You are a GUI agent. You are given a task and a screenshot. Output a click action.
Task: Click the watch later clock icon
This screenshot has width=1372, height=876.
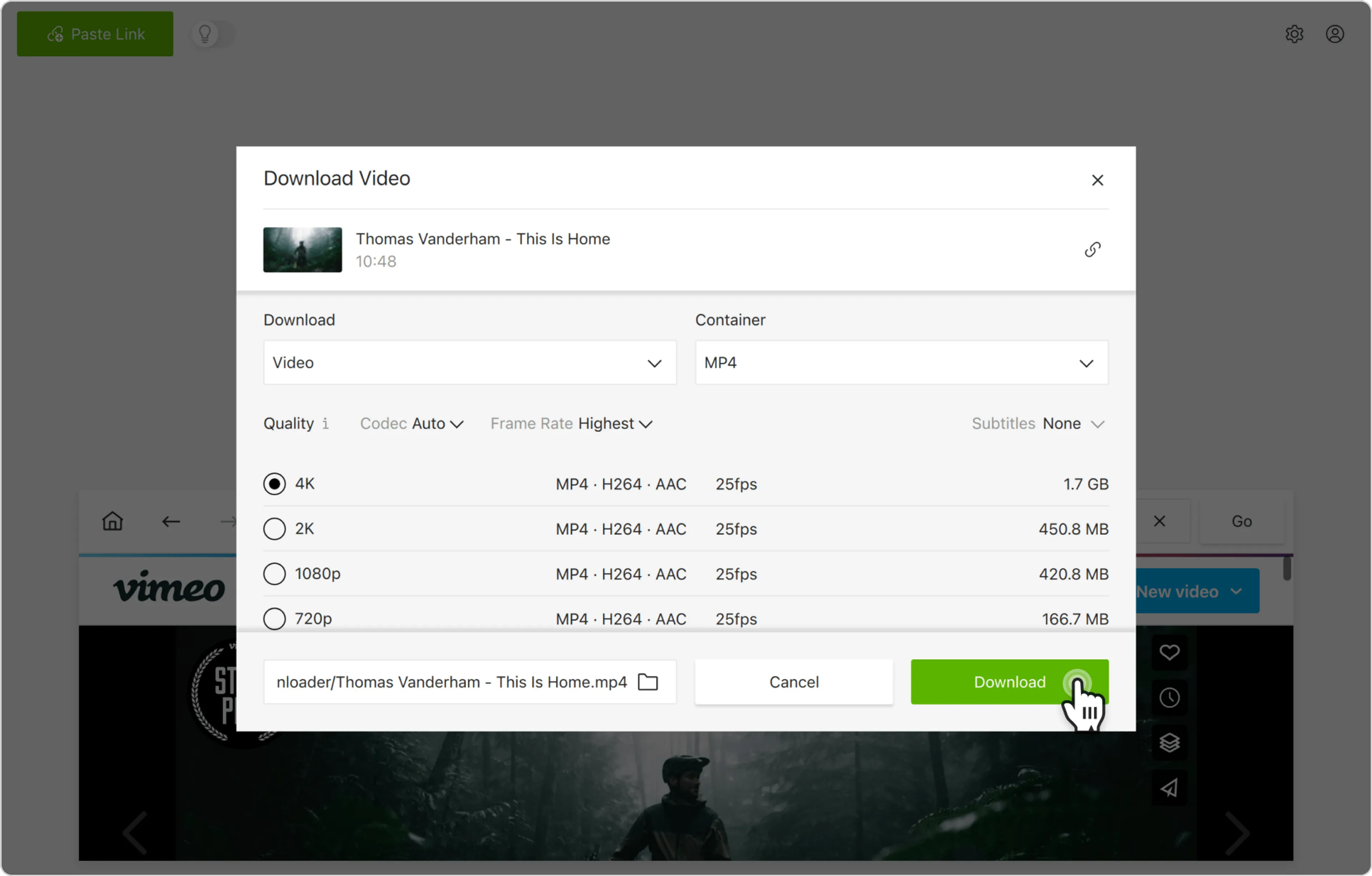pos(1169,698)
